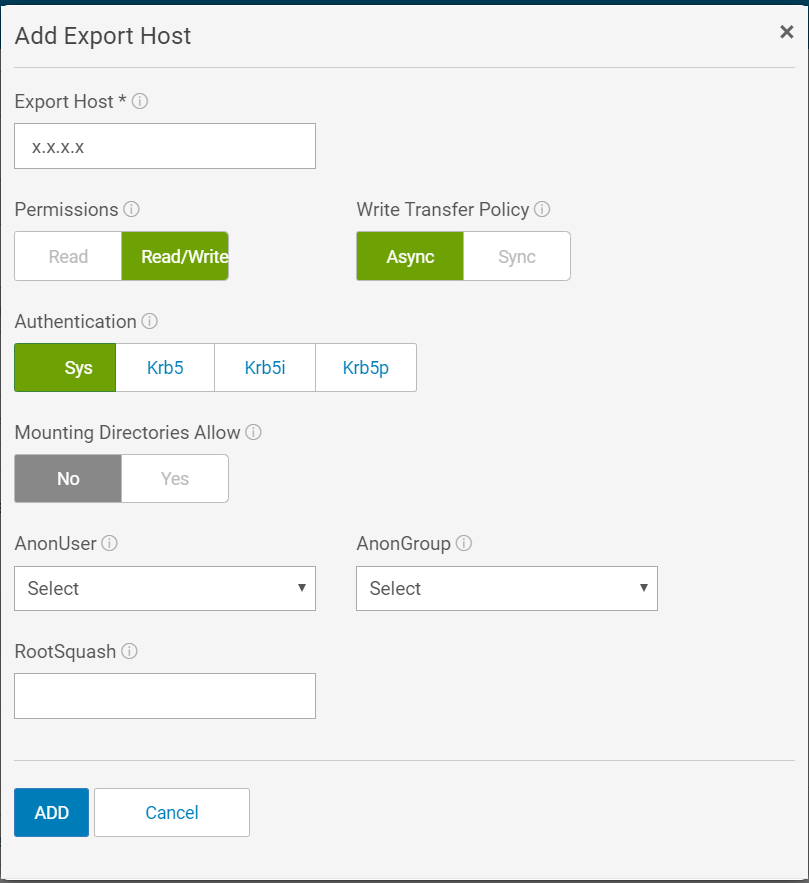
Task: Open the AnonGroup dropdown
Action: coord(506,588)
